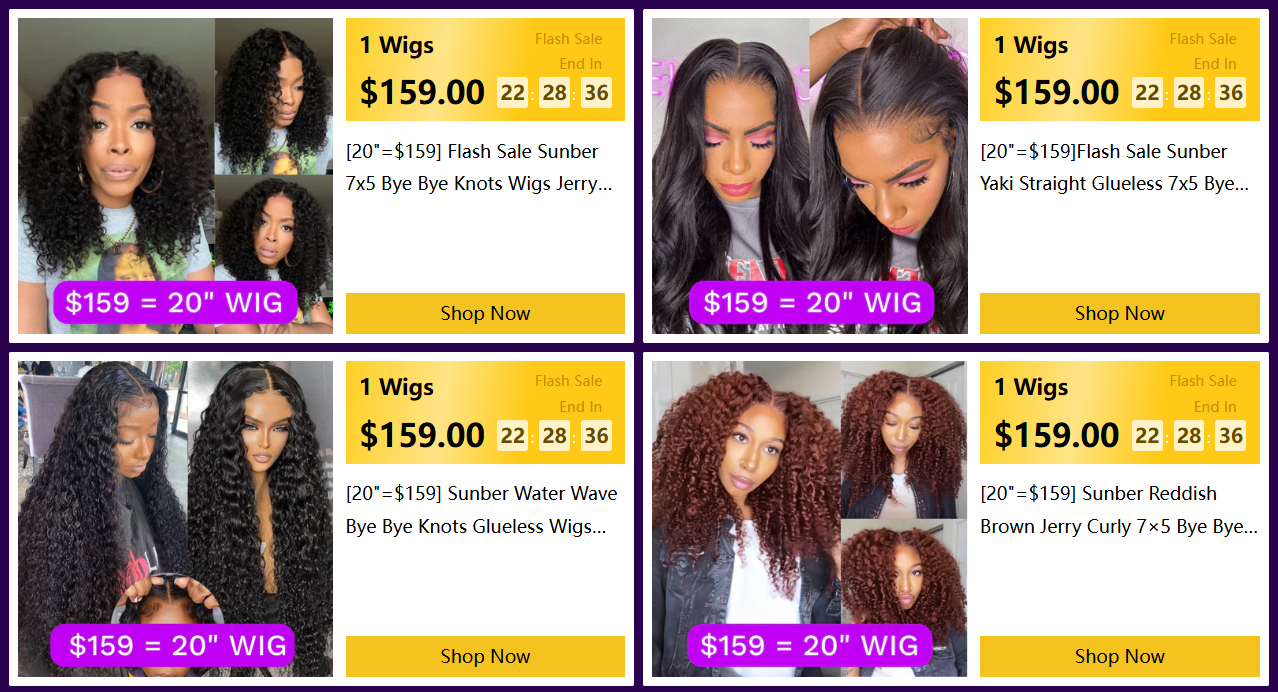Open the Sunber Water Wave wig title
This screenshot has height=692, width=1278.
(x=482, y=510)
